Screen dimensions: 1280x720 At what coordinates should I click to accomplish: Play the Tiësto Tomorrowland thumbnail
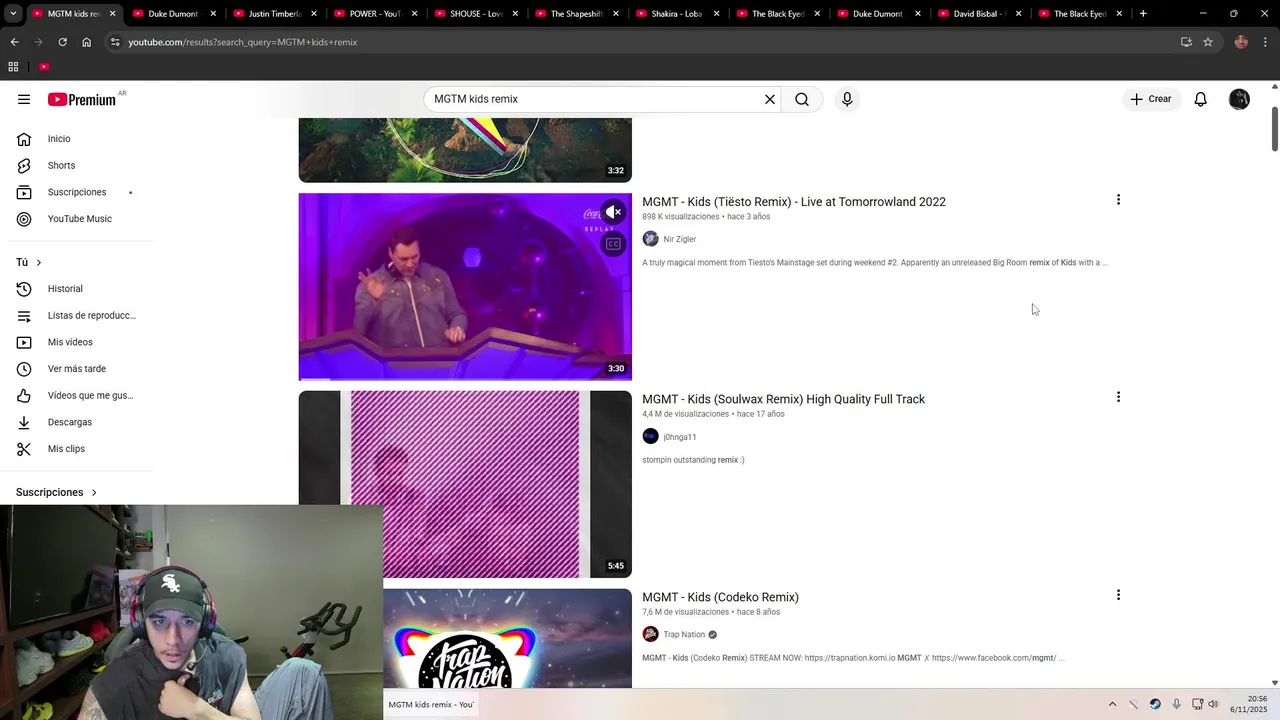[x=465, y=286]
